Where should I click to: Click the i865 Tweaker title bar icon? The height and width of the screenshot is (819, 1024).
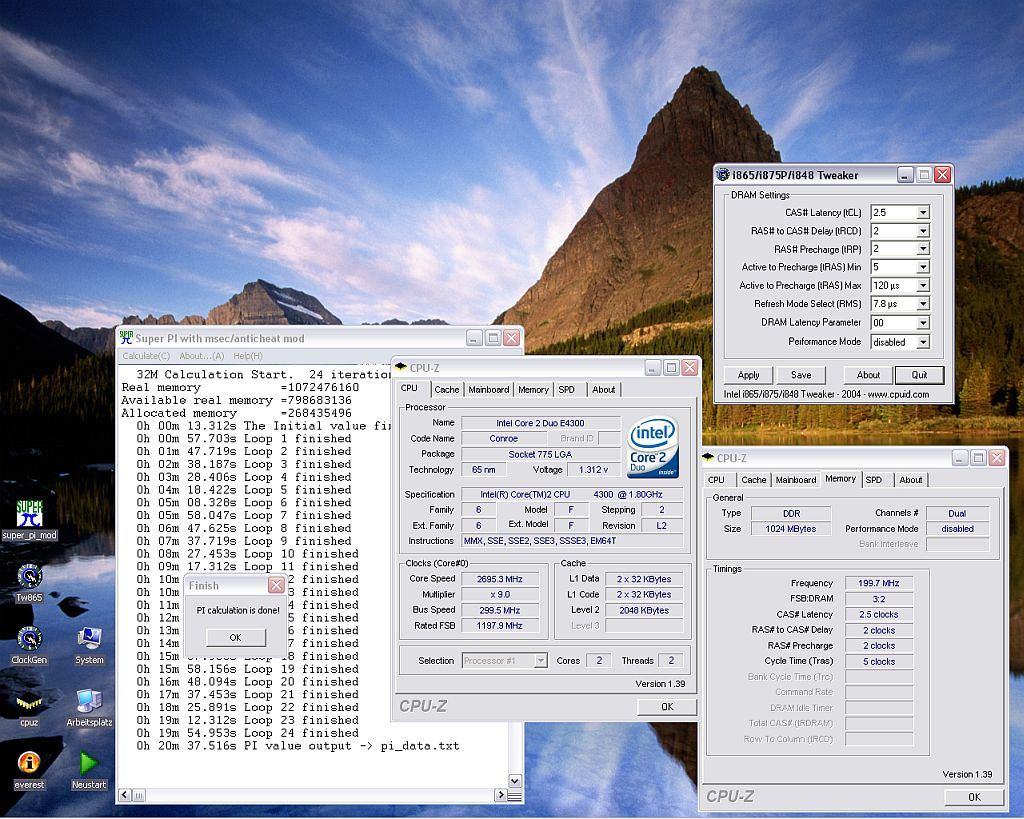[x=723, y=174]
